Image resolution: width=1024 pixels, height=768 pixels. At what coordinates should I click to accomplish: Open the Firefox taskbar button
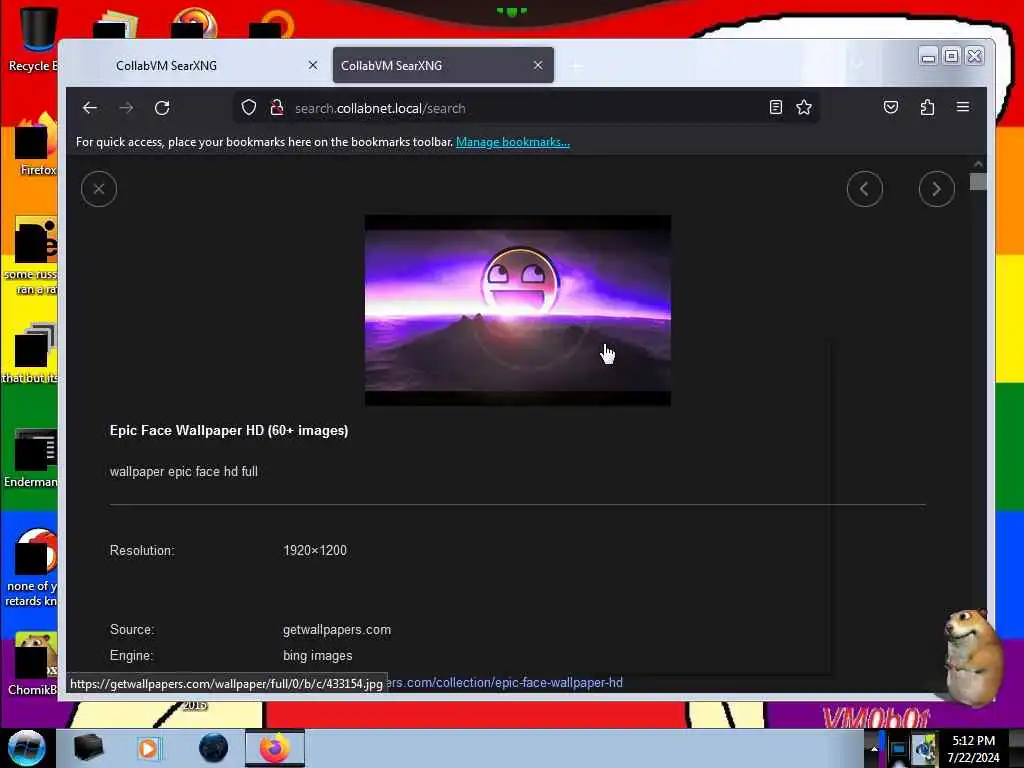(x=275, y=748)
